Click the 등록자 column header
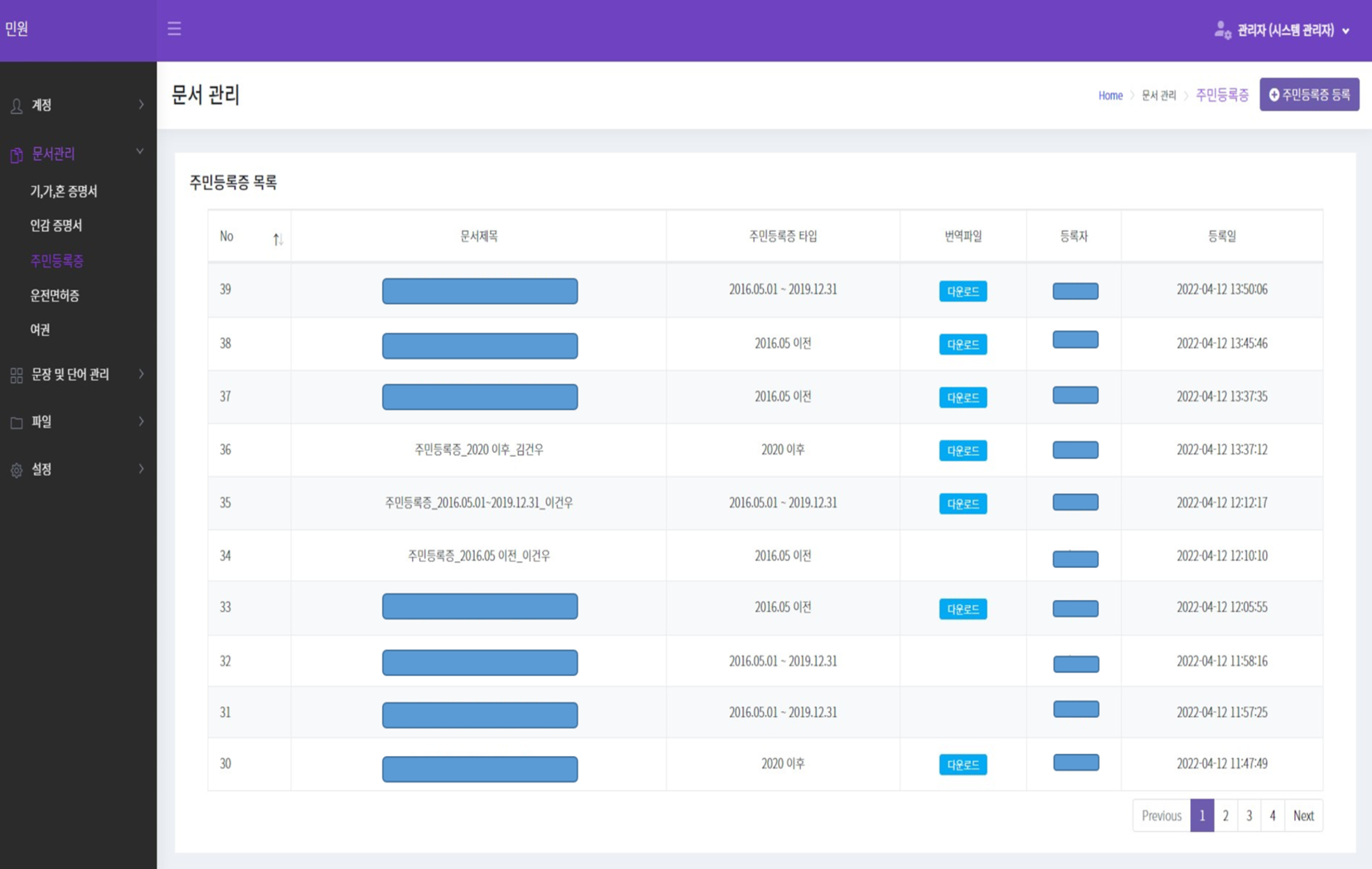The image size is (1372, 869). click(x=1074, y=236)
